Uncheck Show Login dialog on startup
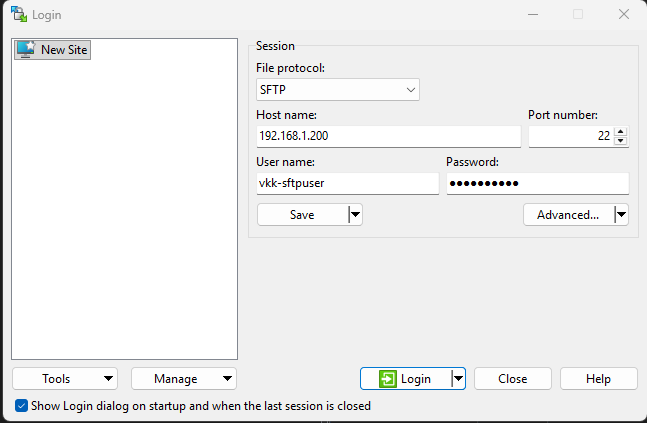 (21, 406)
